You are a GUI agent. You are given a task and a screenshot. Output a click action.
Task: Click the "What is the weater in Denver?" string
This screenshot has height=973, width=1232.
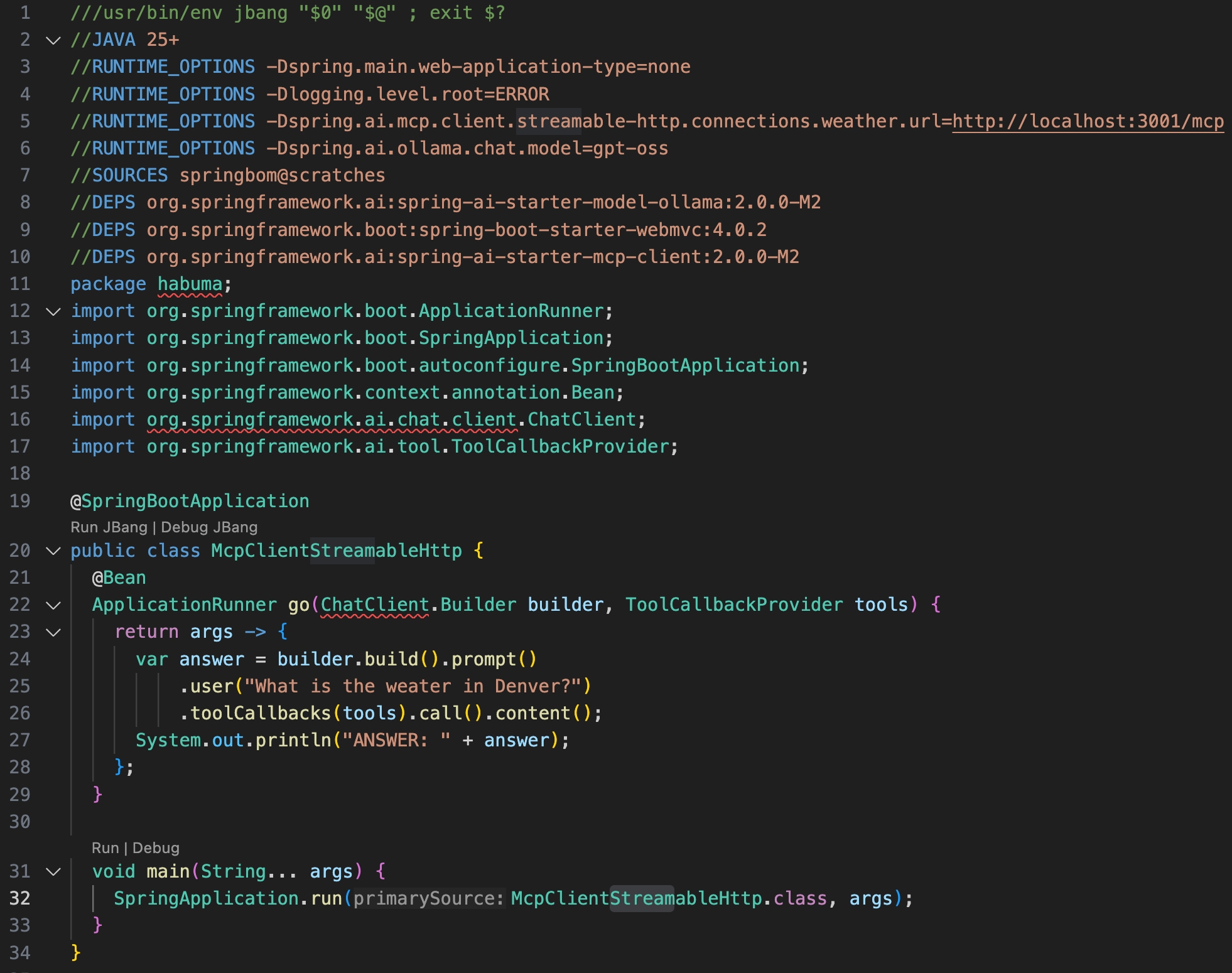413,686
